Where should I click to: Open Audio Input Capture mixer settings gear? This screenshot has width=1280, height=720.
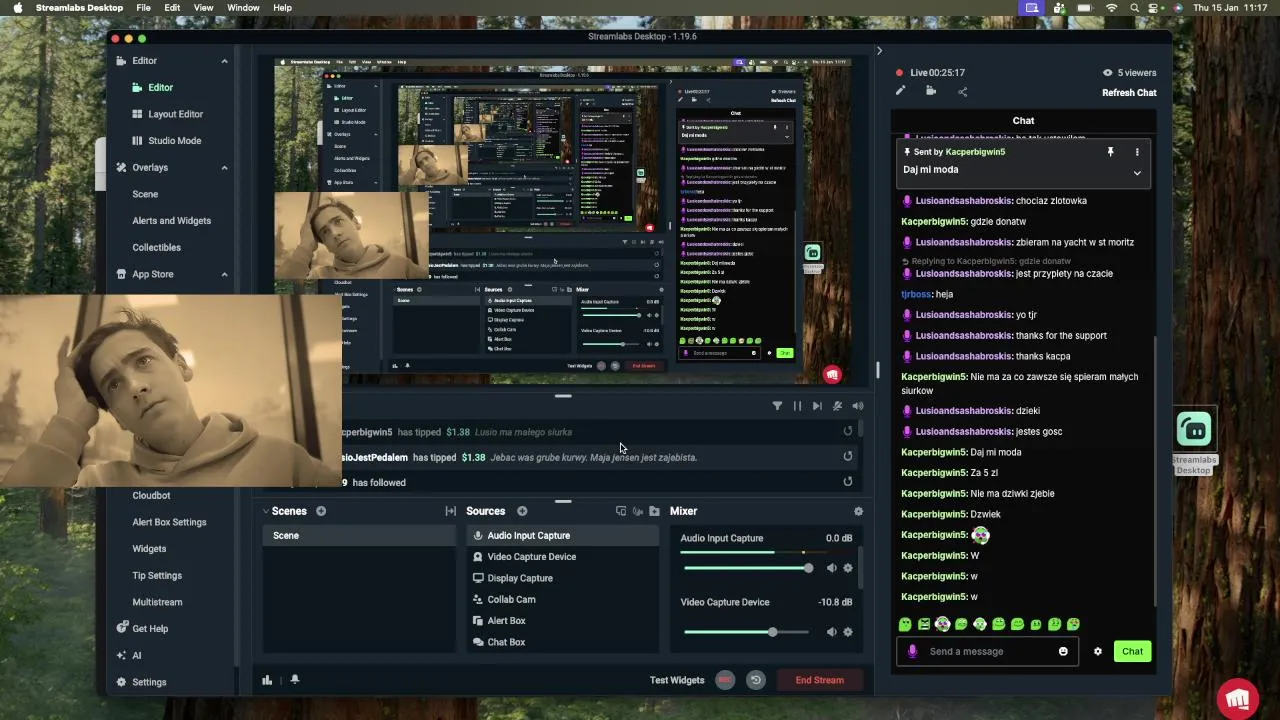pyautogui.click(x=848, y=568)
